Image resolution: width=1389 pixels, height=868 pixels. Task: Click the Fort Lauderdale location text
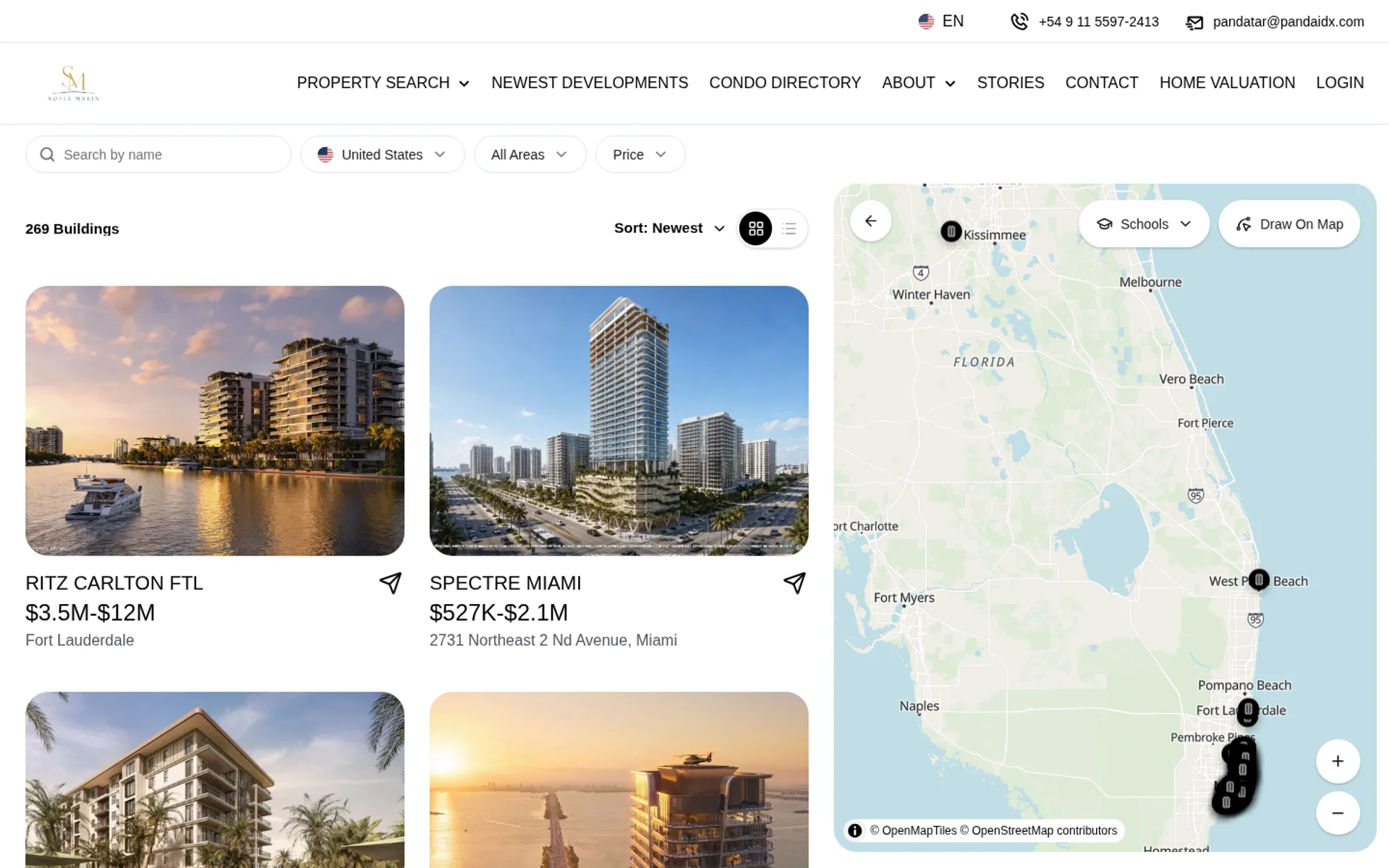(80, 640)
